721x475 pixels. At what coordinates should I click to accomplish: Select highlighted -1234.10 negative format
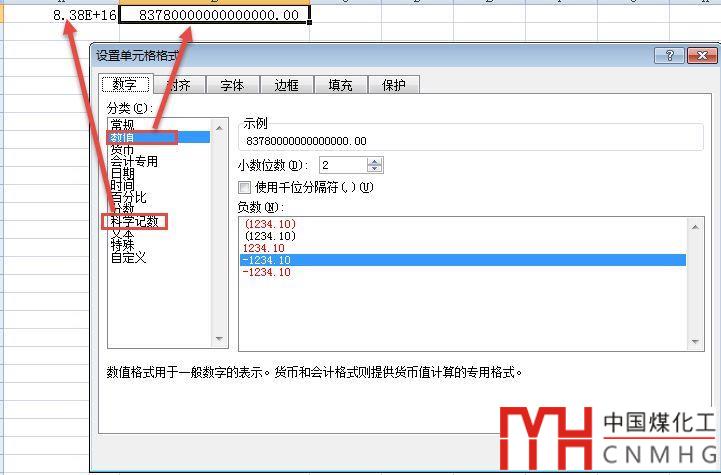463,260
